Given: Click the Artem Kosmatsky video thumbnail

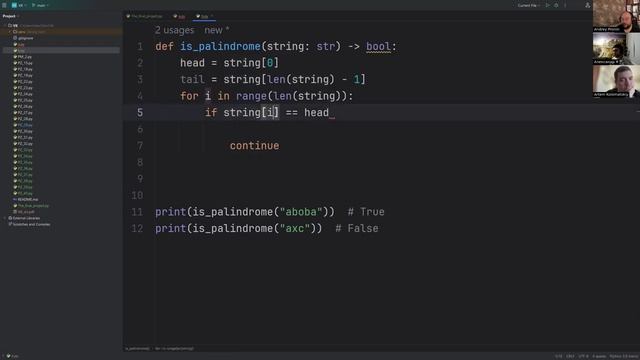Looking at the screenshot, I should point(616,81).
